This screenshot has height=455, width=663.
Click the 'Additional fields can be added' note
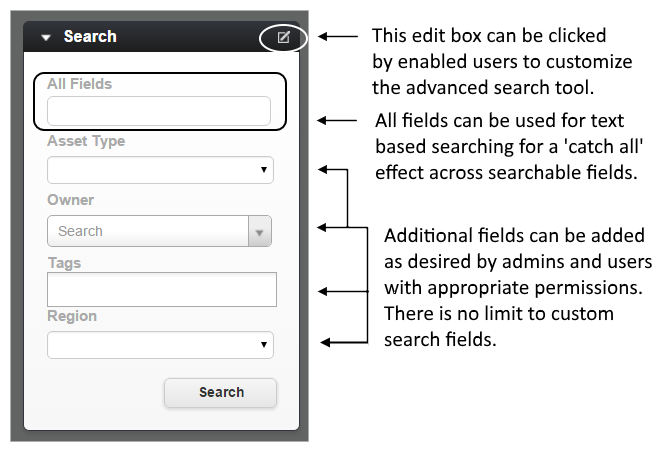coord(518,288)
